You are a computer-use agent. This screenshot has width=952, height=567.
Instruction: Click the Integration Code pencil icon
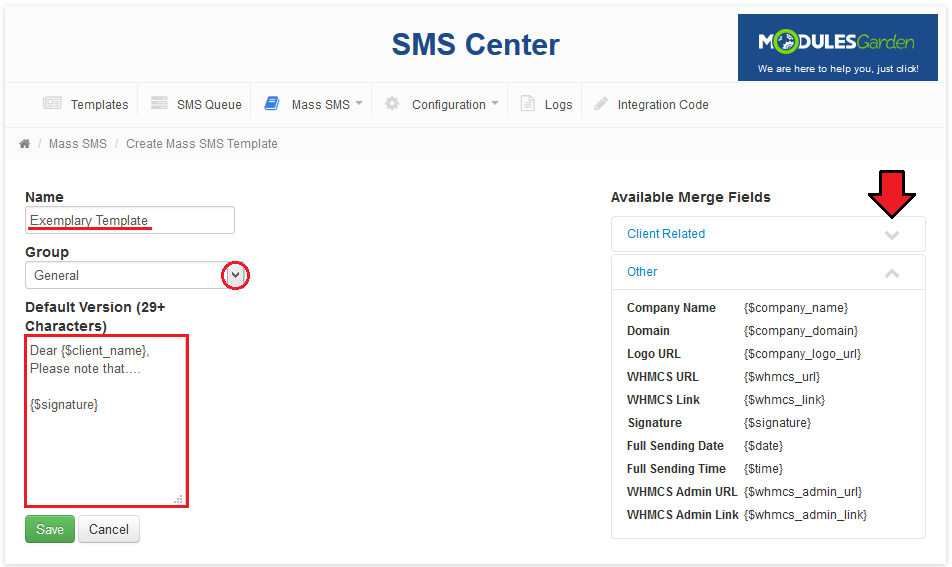pyautogui.click(x=600, y=104)
